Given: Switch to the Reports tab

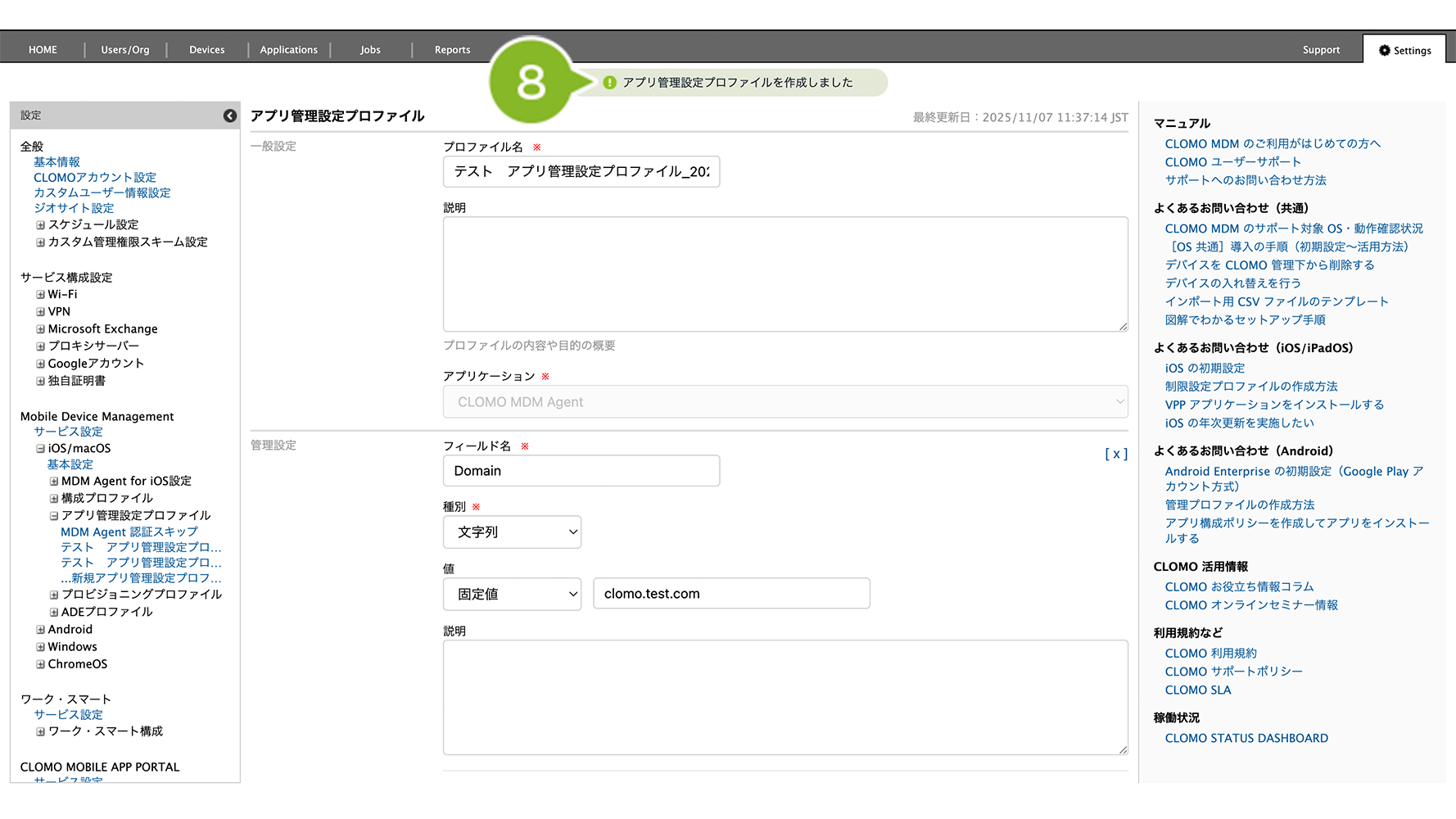Looking at the screenshot, I should coord(452,50).
